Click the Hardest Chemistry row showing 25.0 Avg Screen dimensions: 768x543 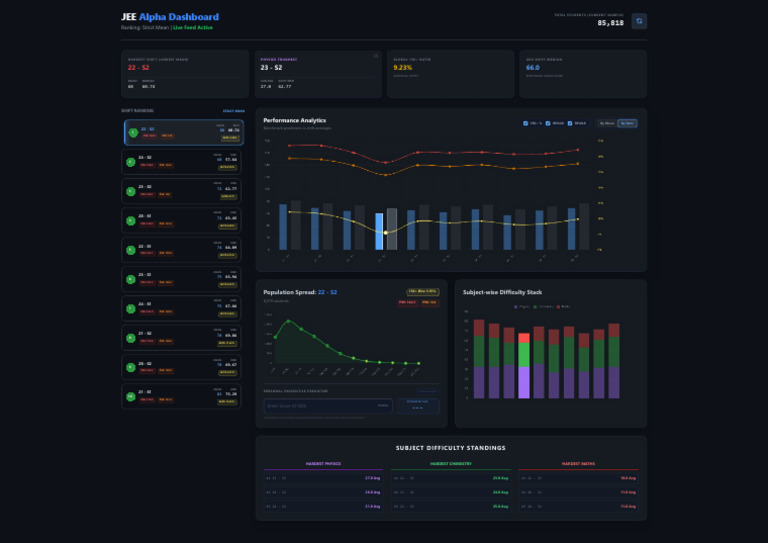click(451, 506)
